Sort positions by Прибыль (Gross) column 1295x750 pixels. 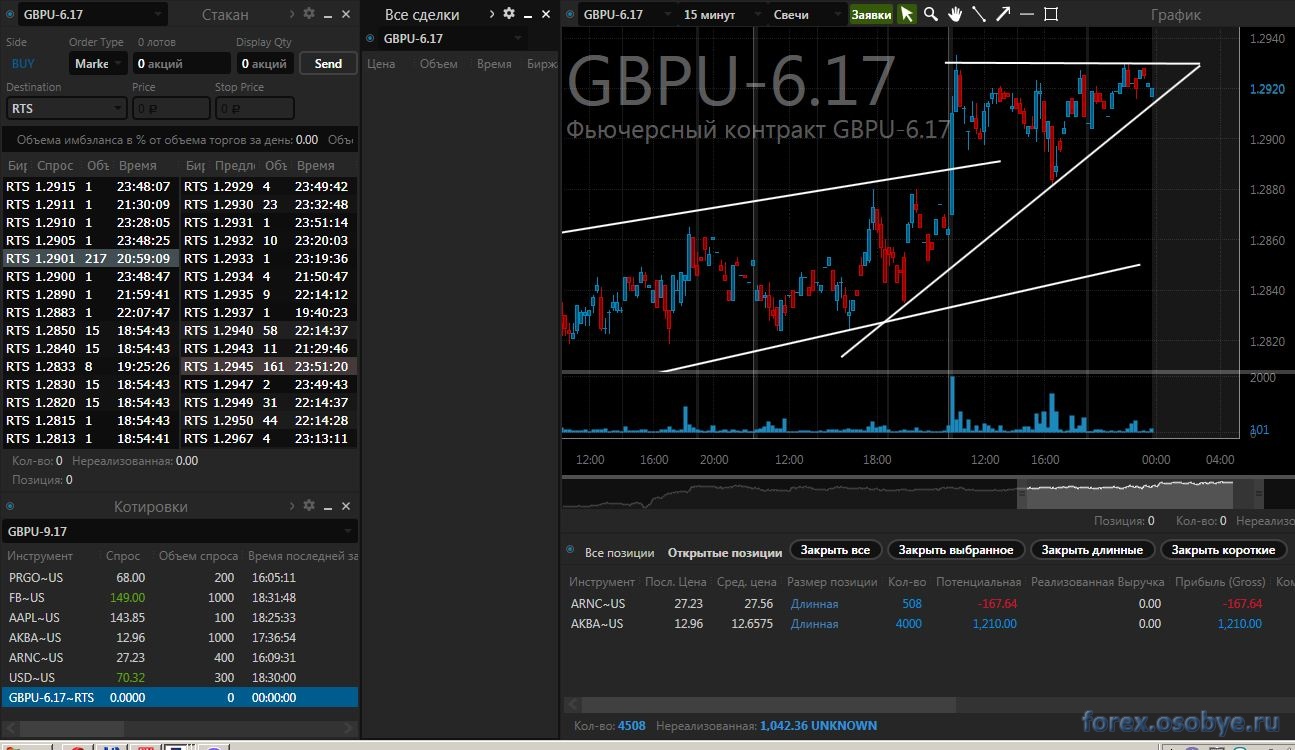point(1219,581)
